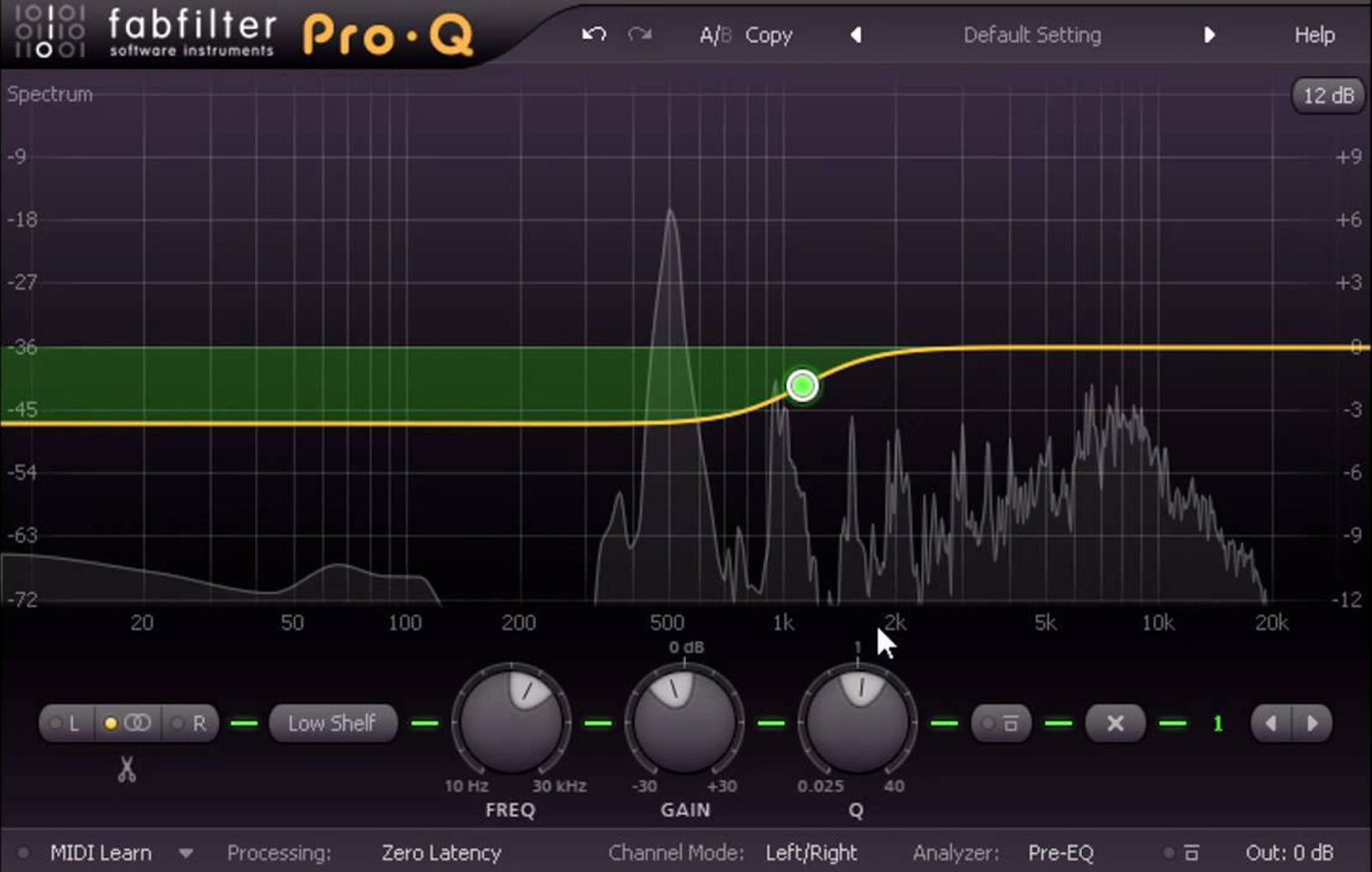
Task: Click the 0 dB gain readout label
Action: [x=686, y=647]
